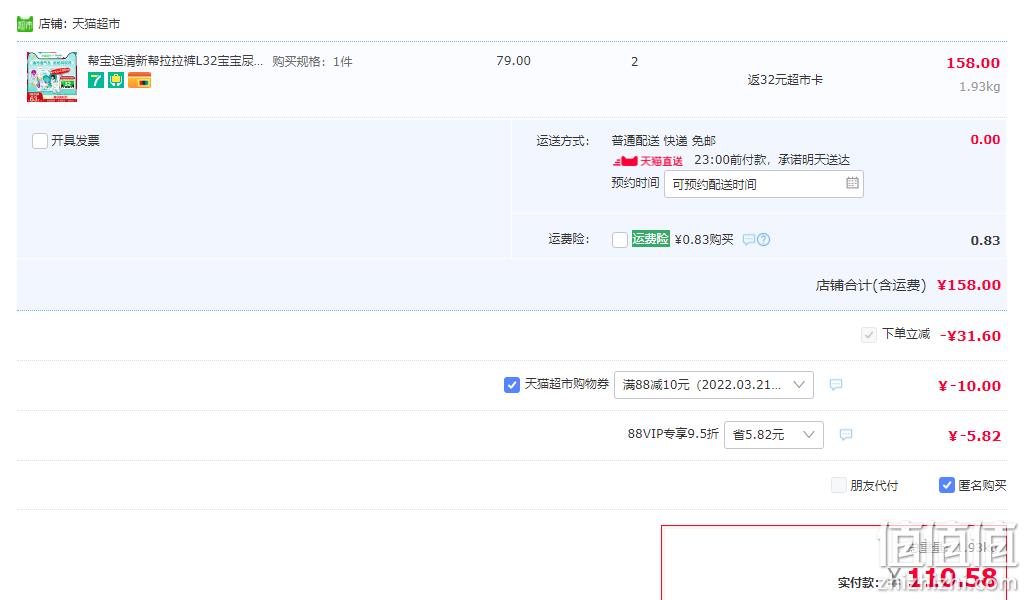
Task: Click the 返32元超市卡 promotion text
Action: coord(785,80)
